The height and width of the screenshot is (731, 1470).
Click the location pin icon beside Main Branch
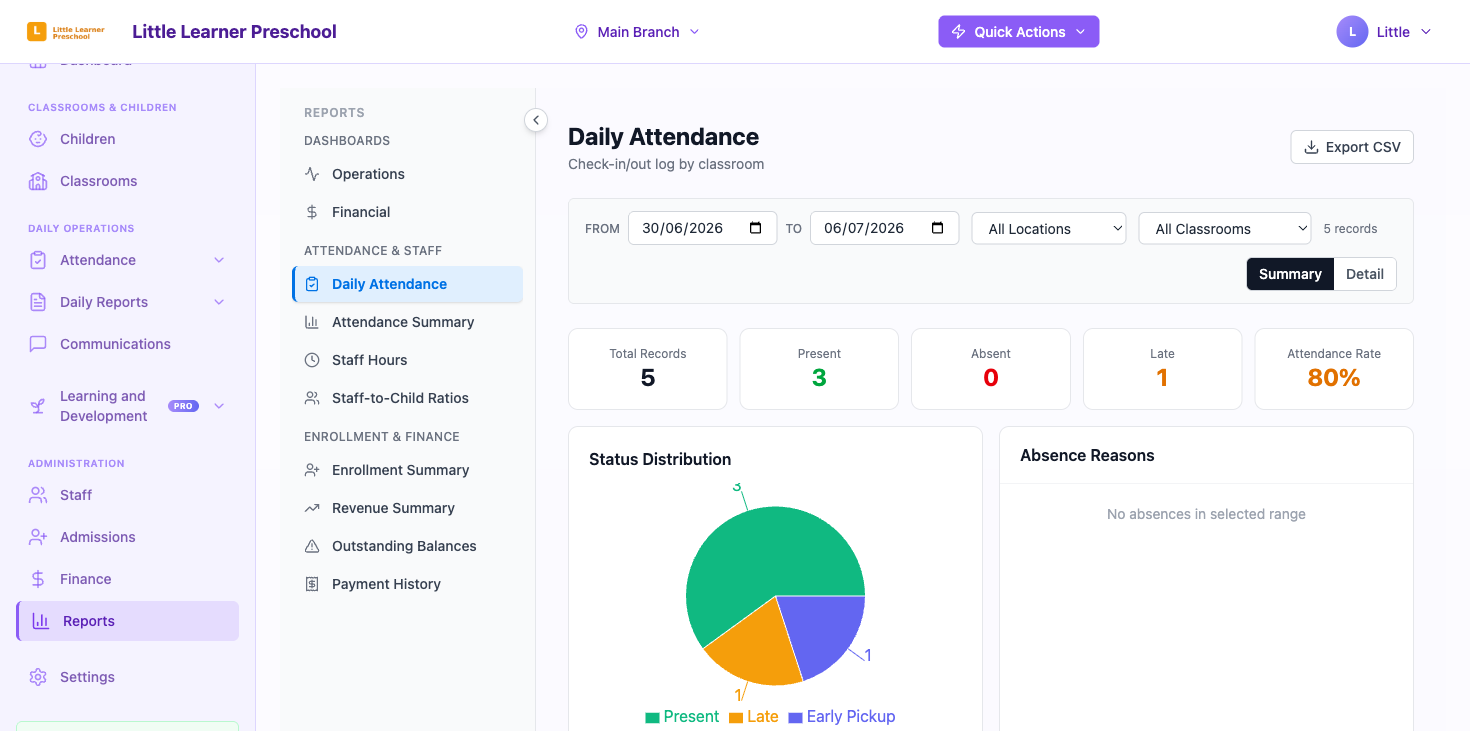coord(581,32)
